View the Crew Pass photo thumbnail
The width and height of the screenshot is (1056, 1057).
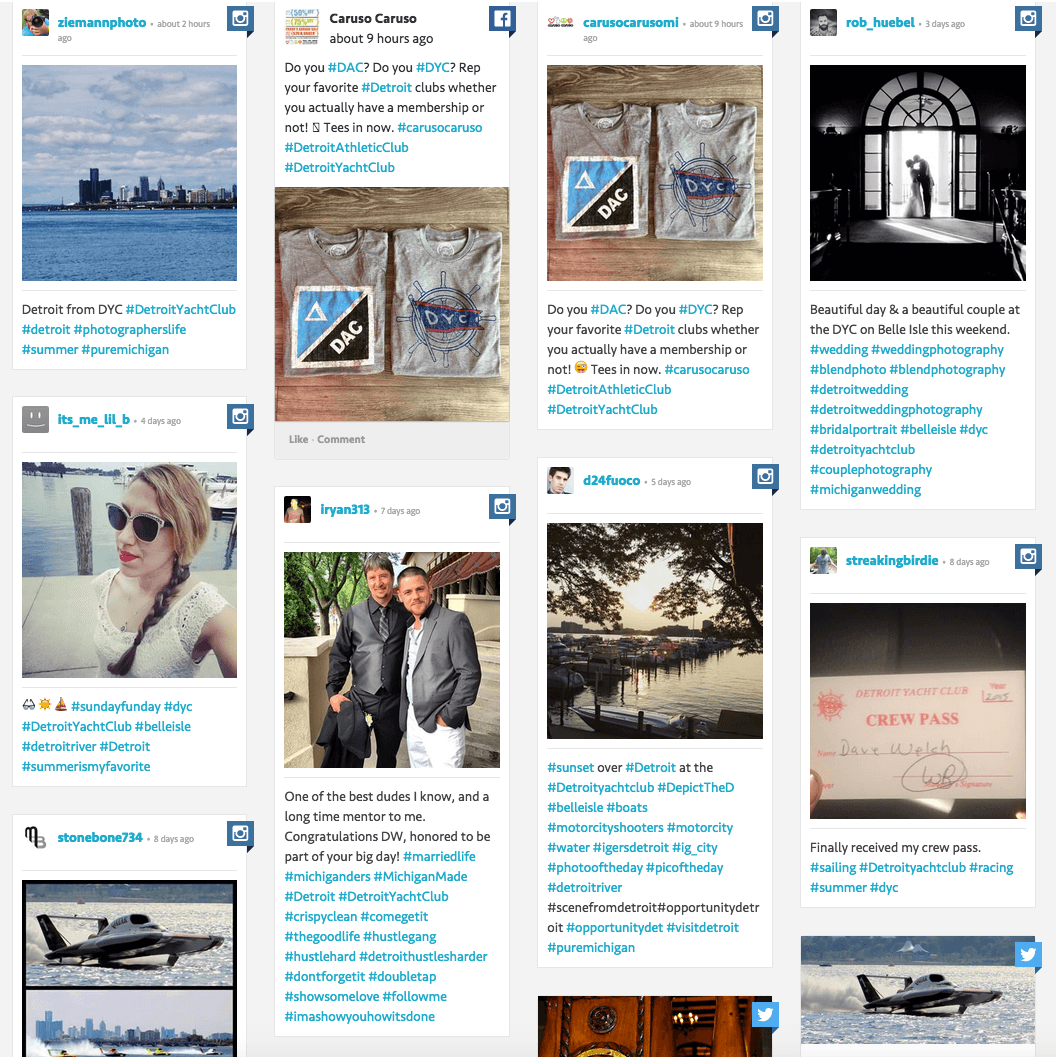pos(918,711)
